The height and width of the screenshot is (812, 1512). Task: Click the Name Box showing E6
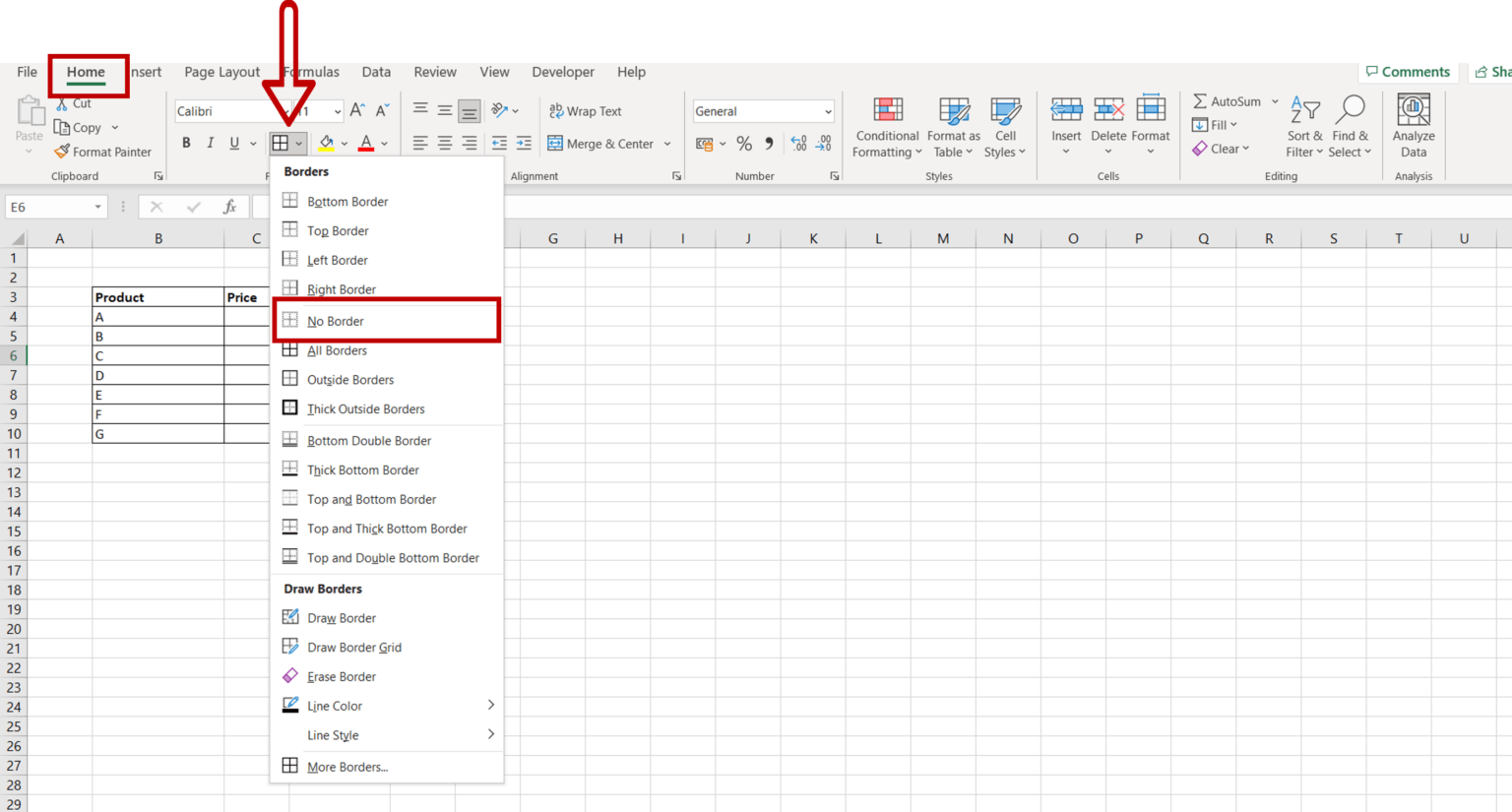[47, 207]
